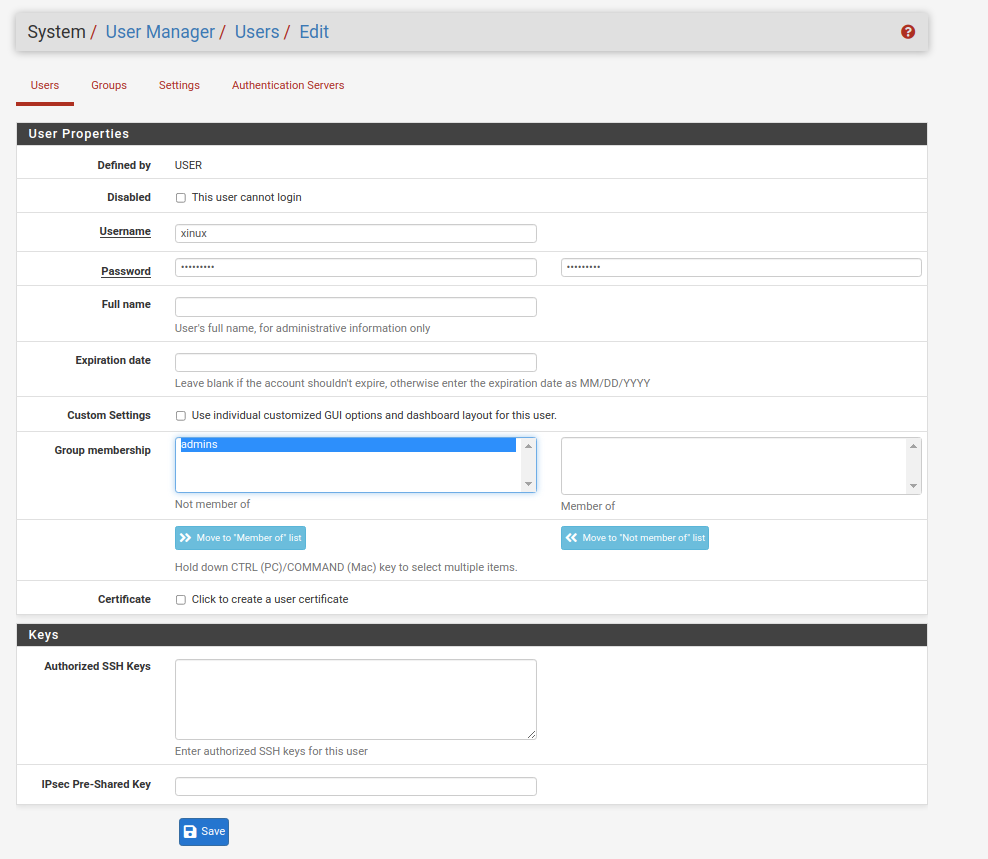Click the Users breadcrumb link
The width and height of the screenshot is (988, 859).
tap(257, 32)
